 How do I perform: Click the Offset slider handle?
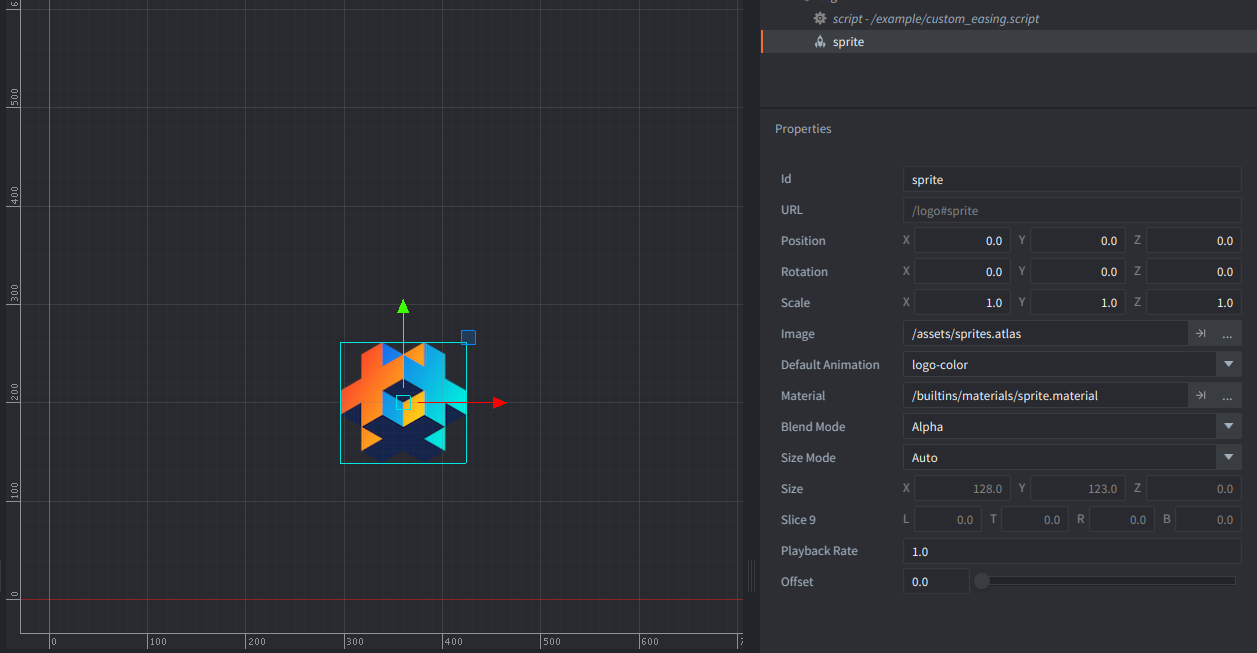(982, 581)
